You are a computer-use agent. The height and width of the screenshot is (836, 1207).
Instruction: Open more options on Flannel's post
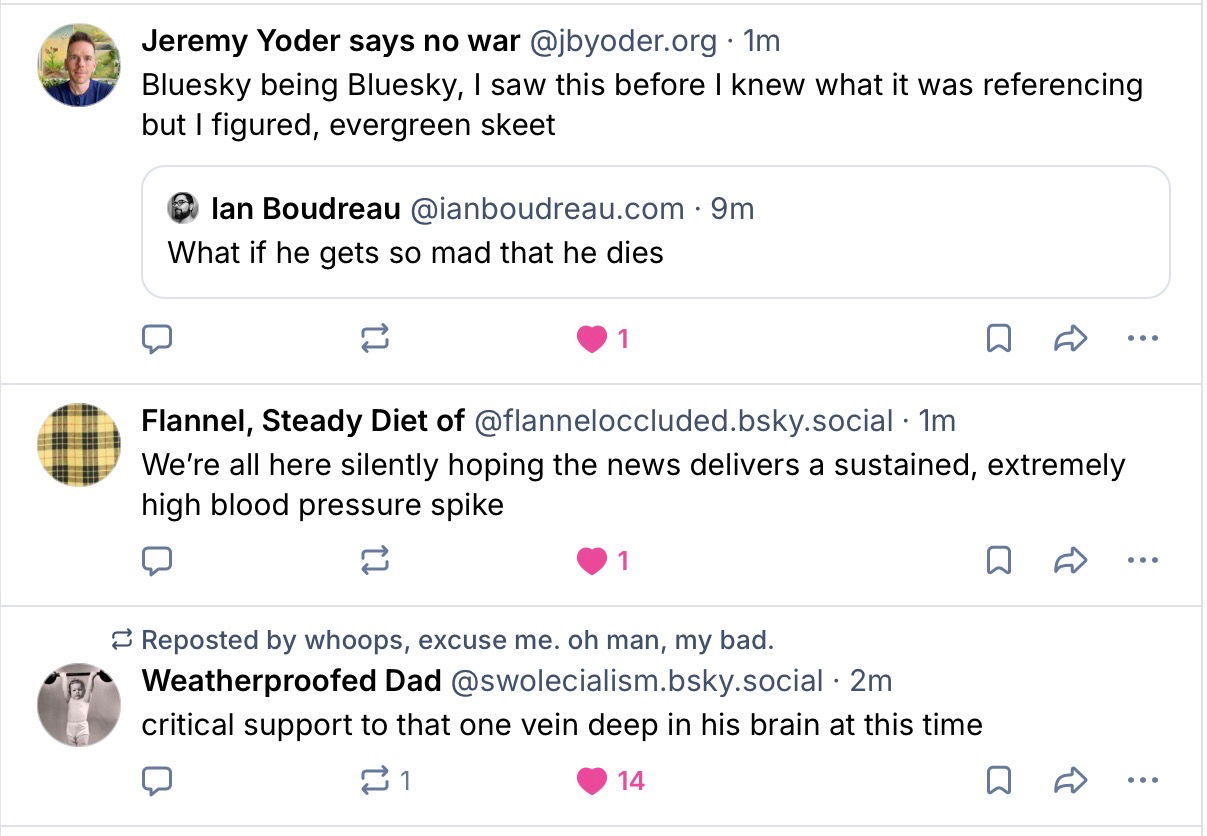1141,561
